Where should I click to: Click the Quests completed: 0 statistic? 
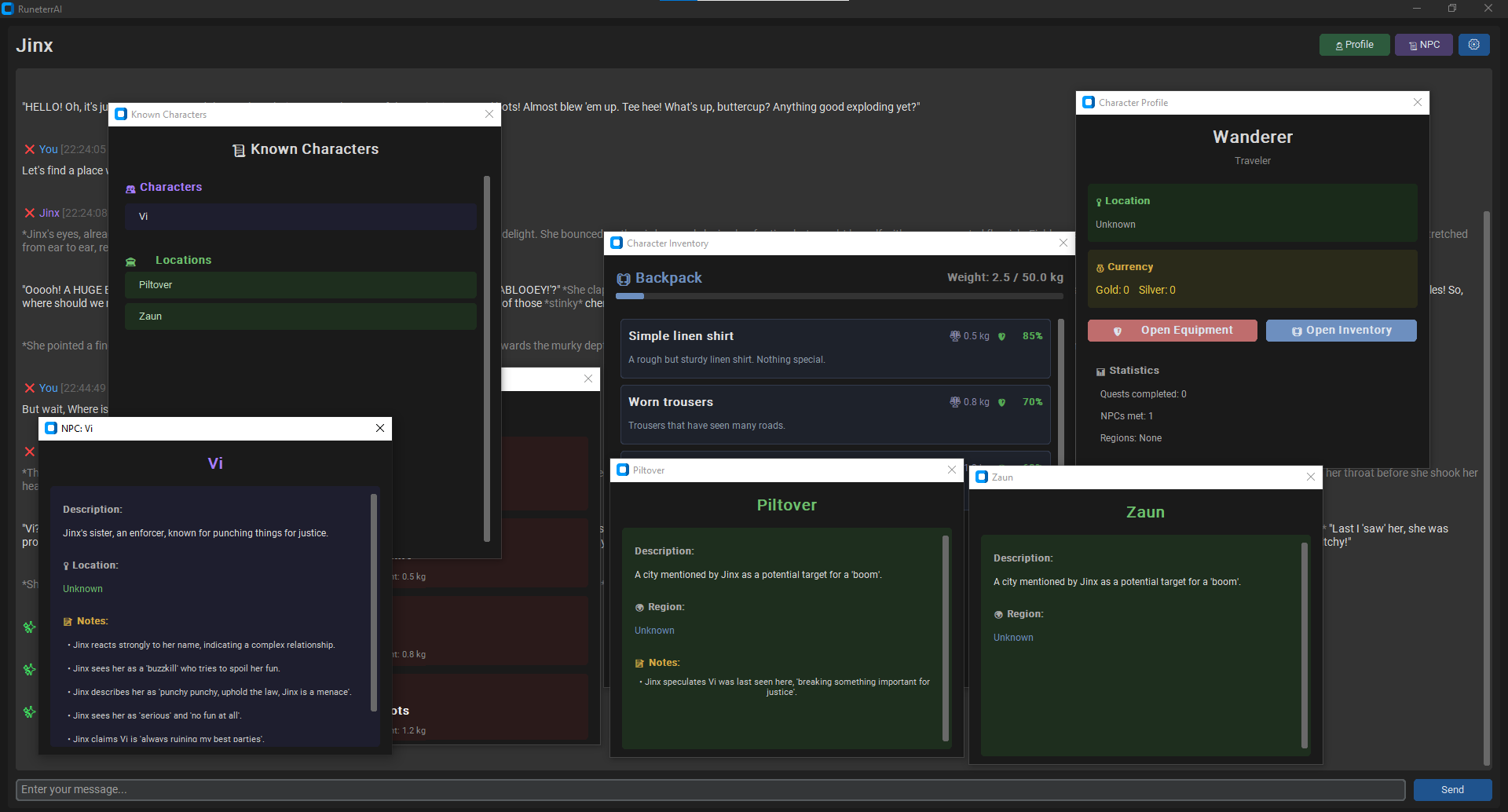pyautogui.click(x=1143, y=394)
